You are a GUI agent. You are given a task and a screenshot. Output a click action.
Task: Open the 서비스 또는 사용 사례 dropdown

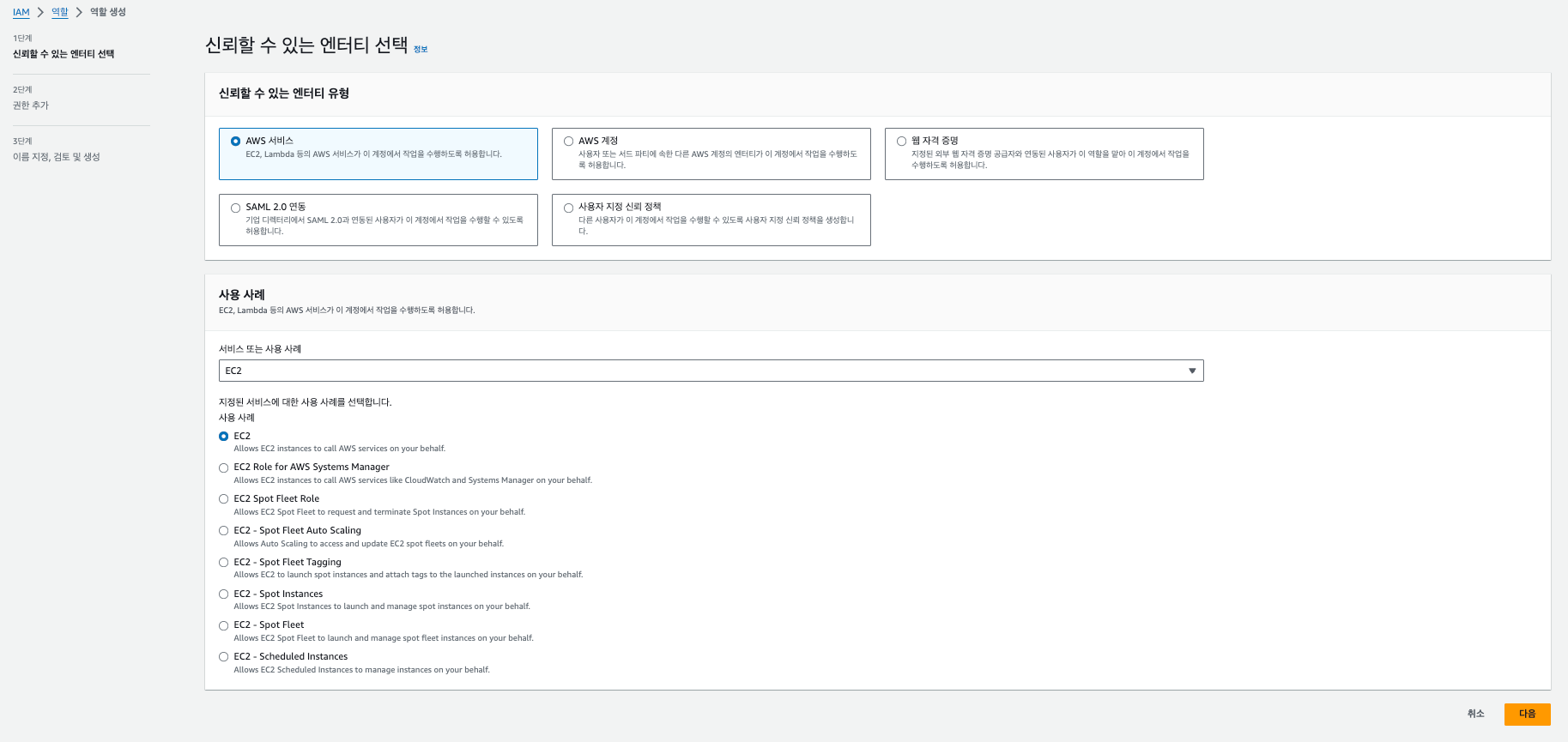711,371
